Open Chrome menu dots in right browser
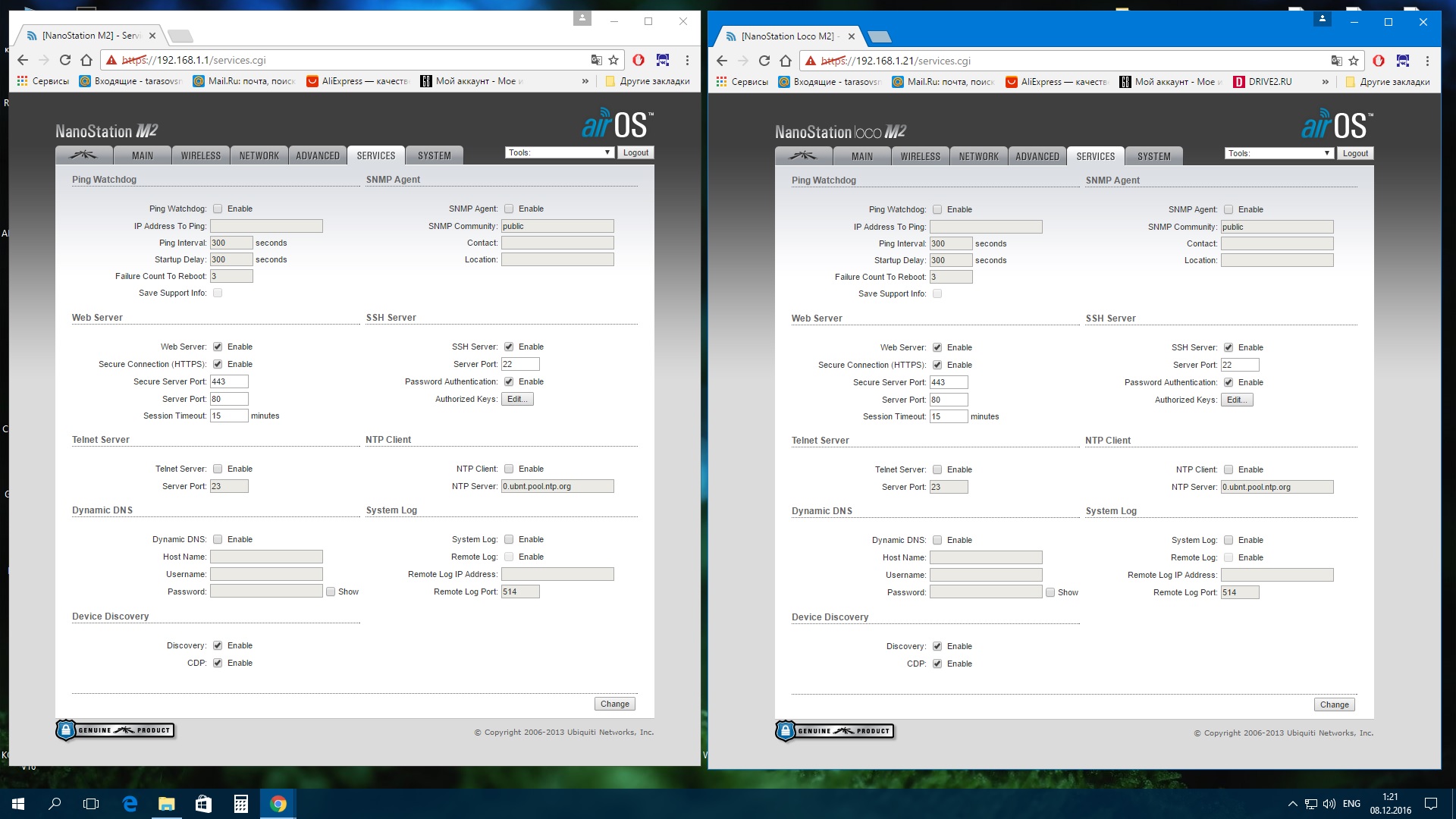1456x819 pixels. (x=1427, y=61)
